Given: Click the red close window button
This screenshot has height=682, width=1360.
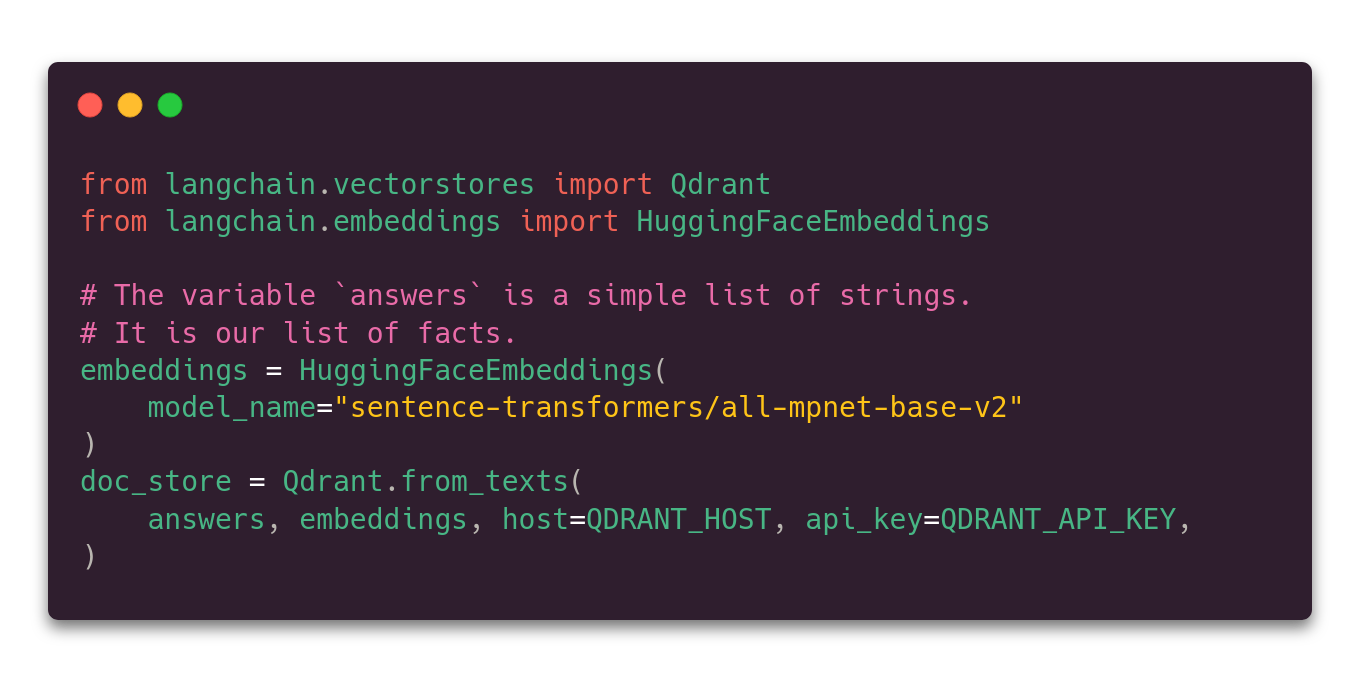Looking at the screenshot, I should (90, 105).
